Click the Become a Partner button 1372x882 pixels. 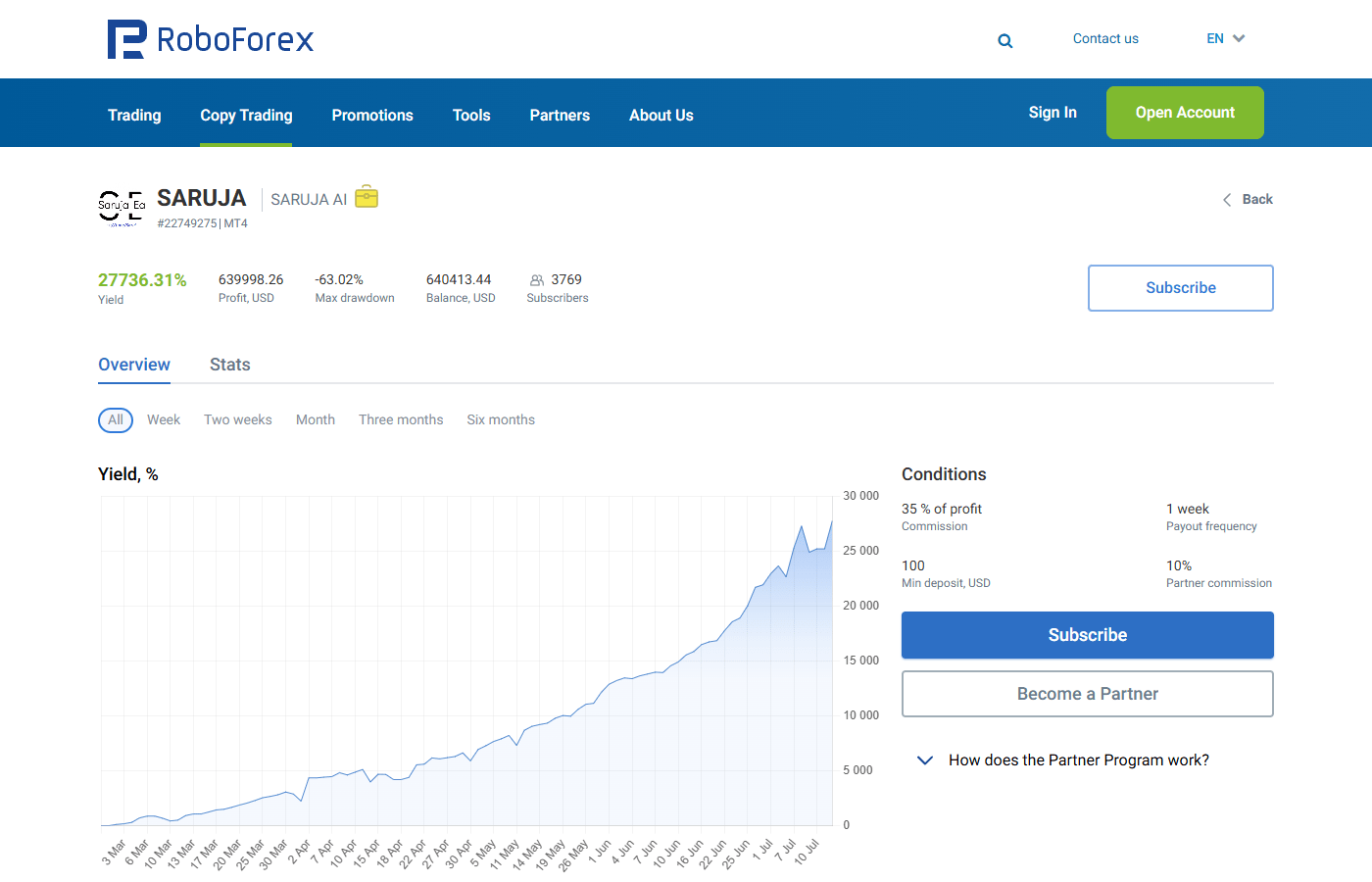pos(1088,694)
